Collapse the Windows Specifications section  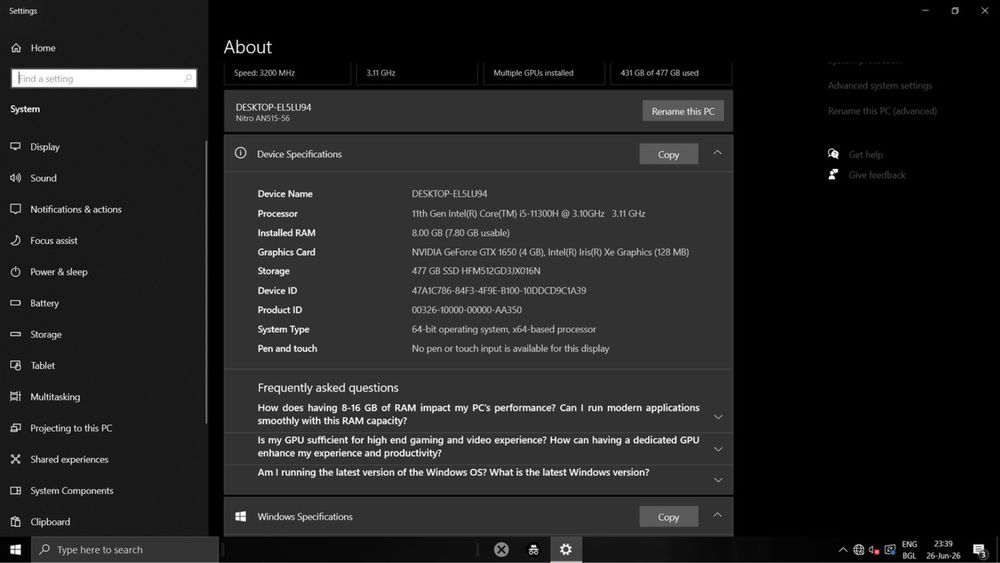[717, 515]
